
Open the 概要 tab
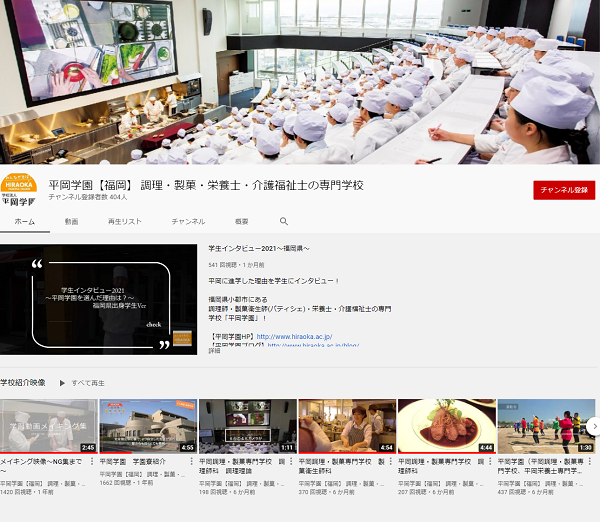point(241,222)
